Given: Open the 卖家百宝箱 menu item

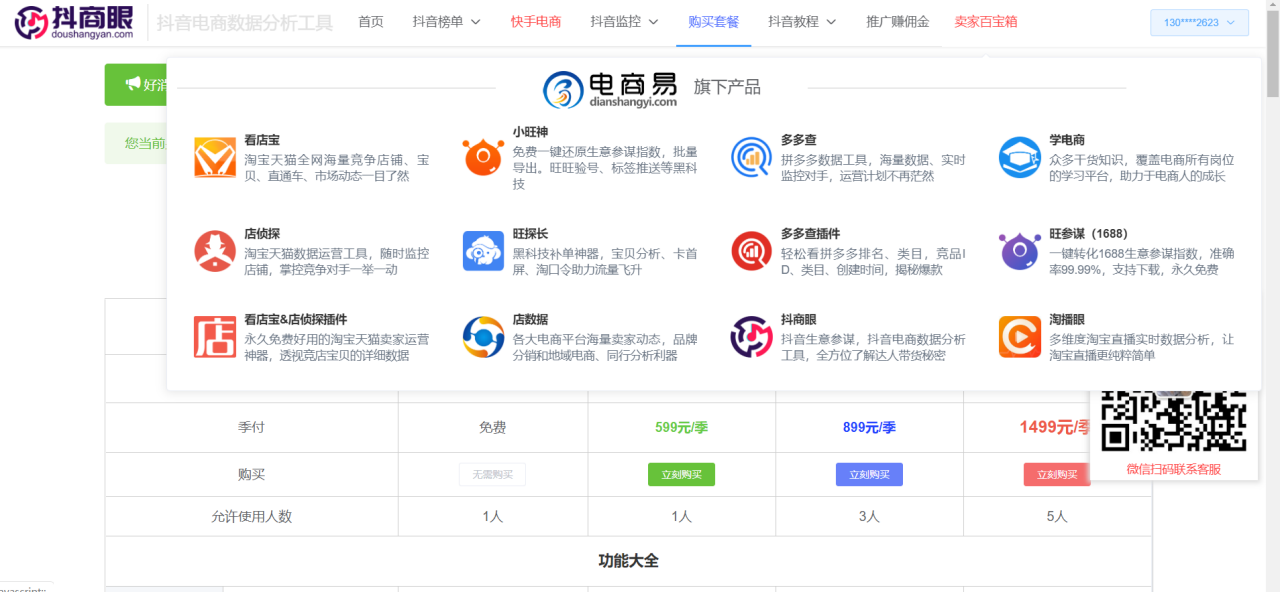Looking at the screenshot, I should (x=986, y=22).
